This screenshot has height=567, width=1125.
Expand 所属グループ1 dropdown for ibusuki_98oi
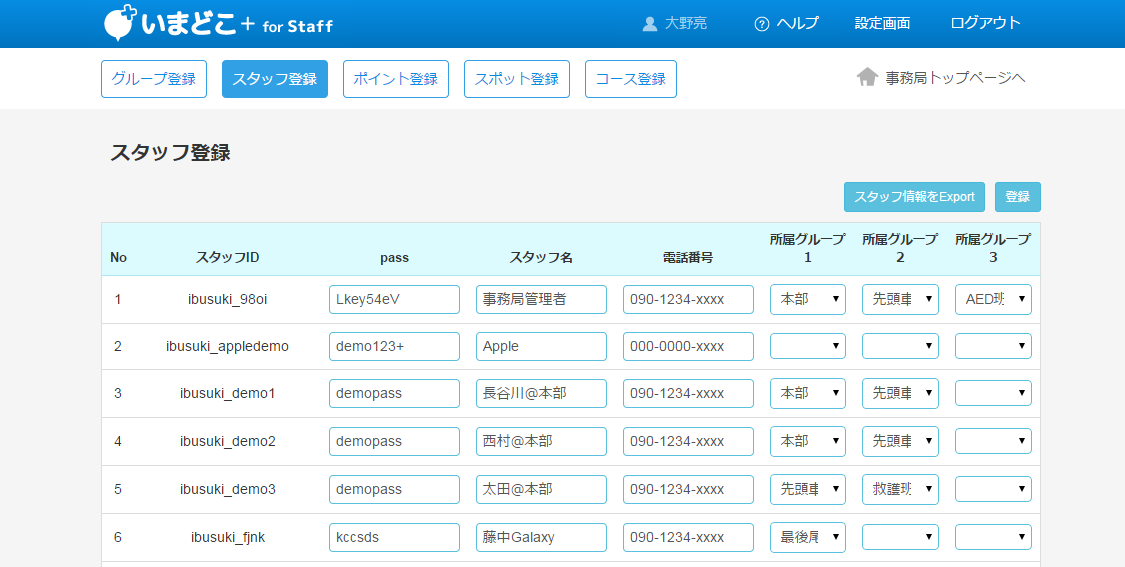[808, 299]
